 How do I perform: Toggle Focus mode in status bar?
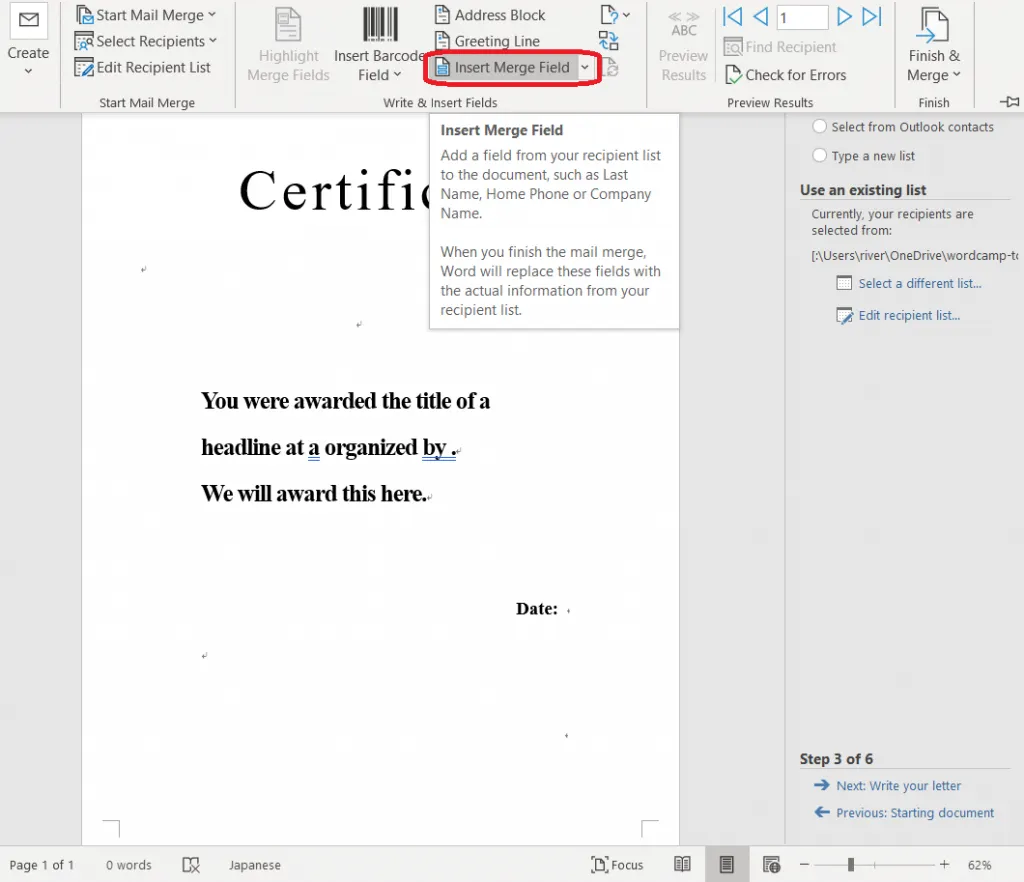coord(617,865)
